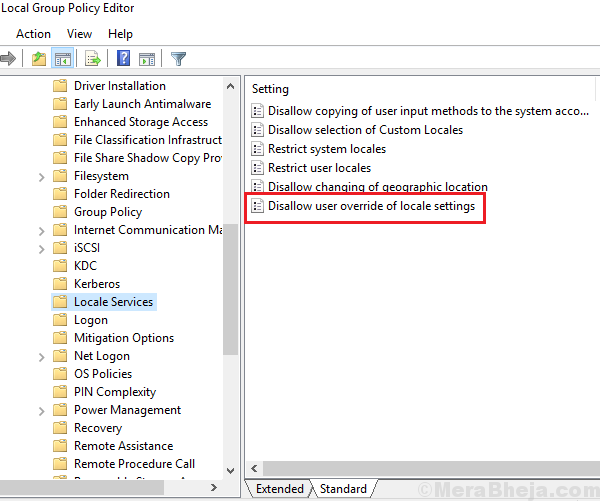This screenshot has width=600, height=501.
Task: Open the Help menu
Action: [x=120, y=34]
